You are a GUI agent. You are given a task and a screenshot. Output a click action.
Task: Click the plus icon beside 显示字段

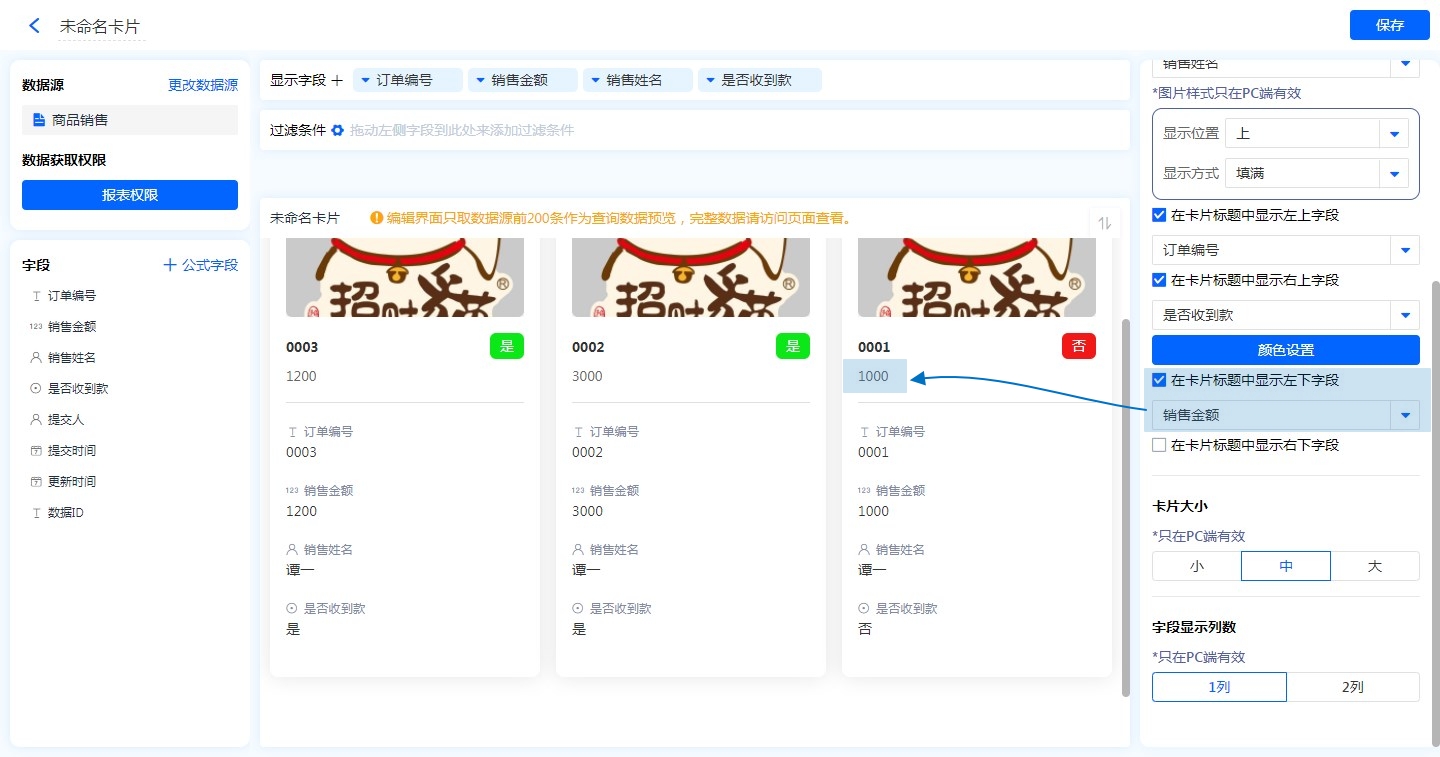pyautogui.click(x=337, y=80)
